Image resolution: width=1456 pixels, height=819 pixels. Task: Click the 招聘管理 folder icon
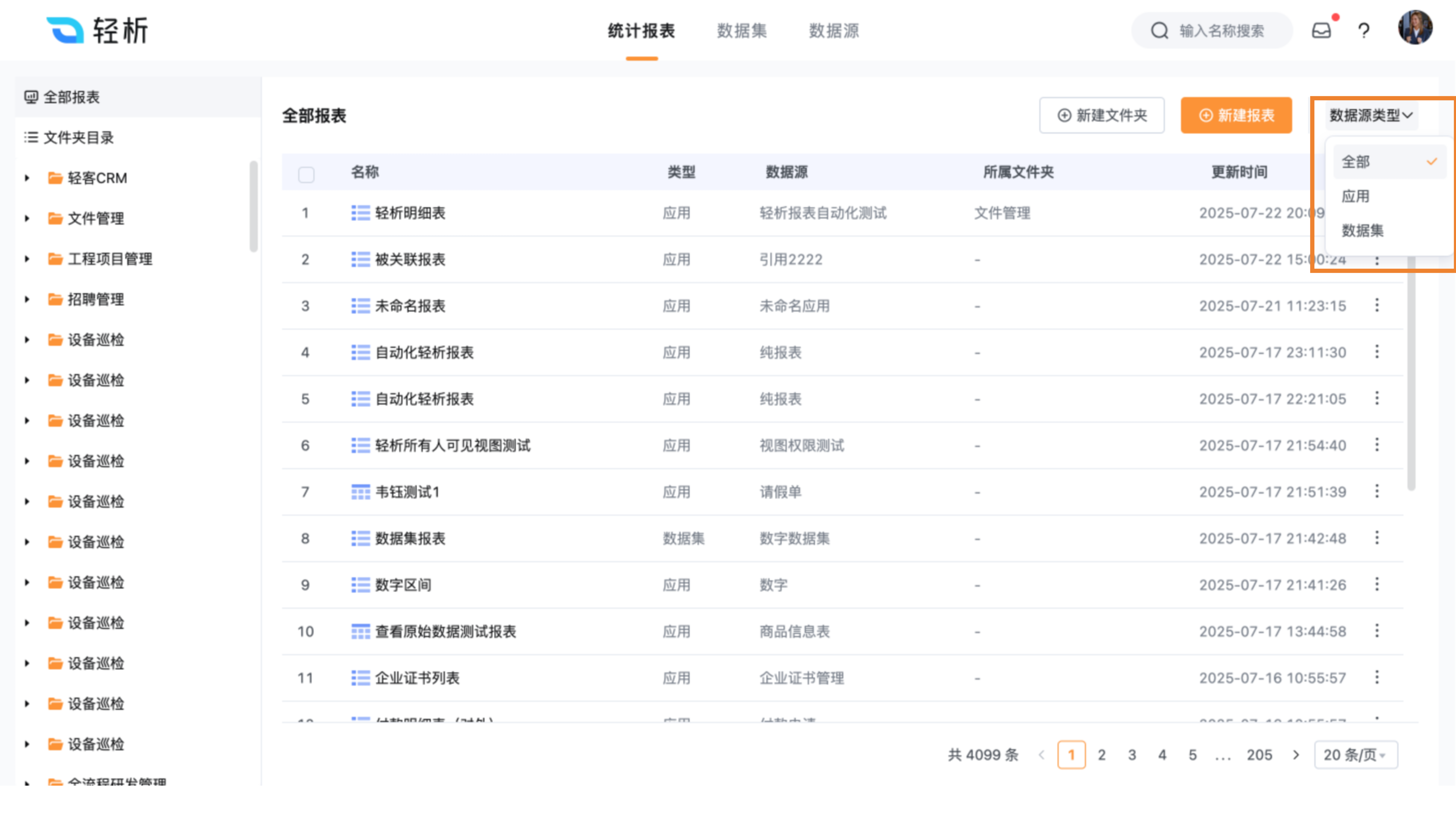[x=55, y=300]
